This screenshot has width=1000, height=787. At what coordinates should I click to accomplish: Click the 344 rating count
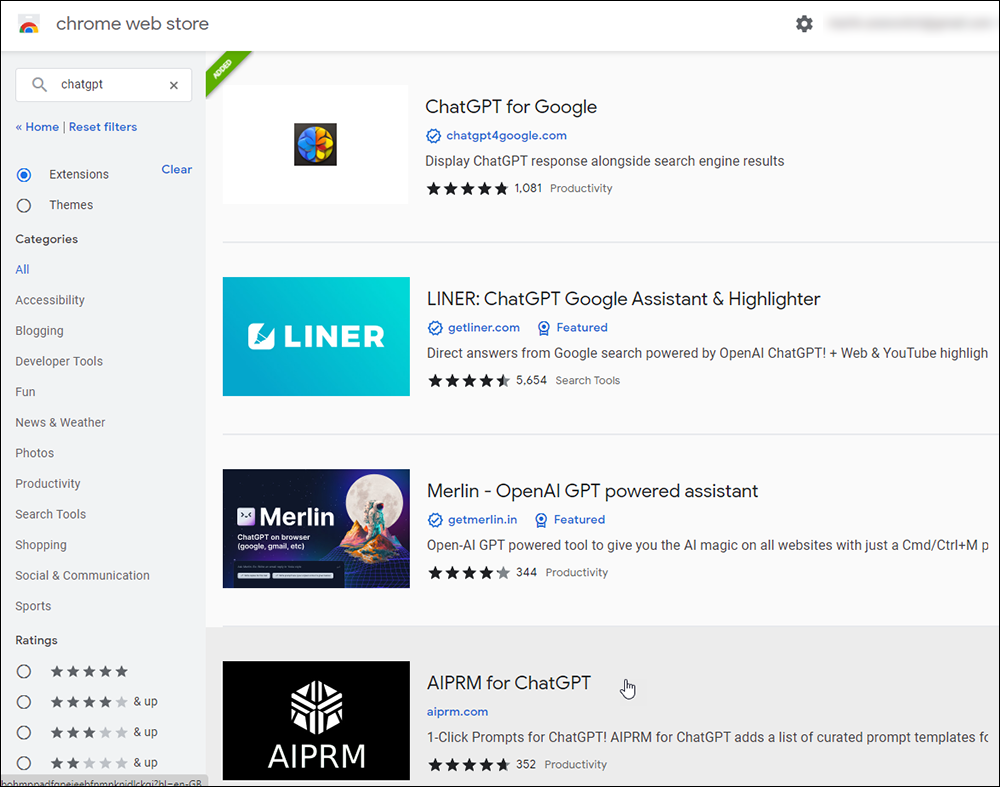pyautogui.click(x=526, y=572)
